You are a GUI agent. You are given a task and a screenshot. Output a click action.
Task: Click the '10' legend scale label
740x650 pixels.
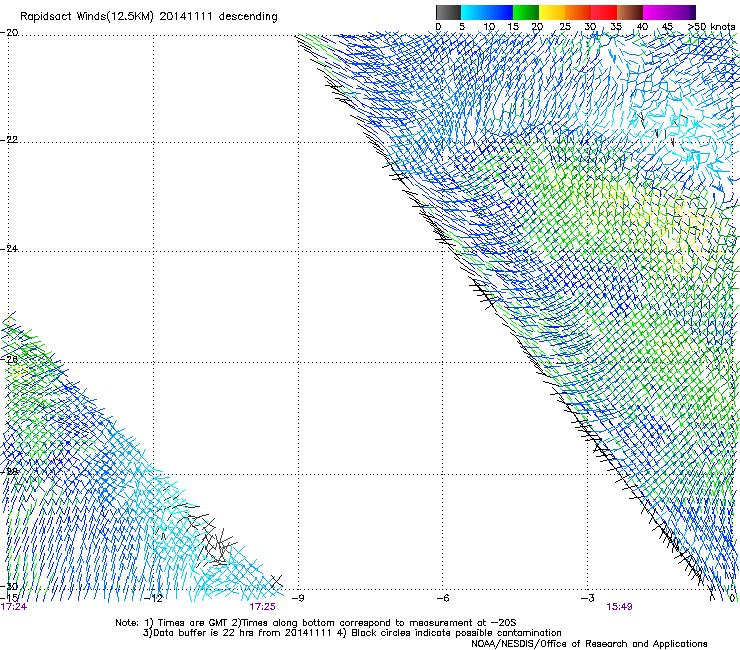(489, 27)
